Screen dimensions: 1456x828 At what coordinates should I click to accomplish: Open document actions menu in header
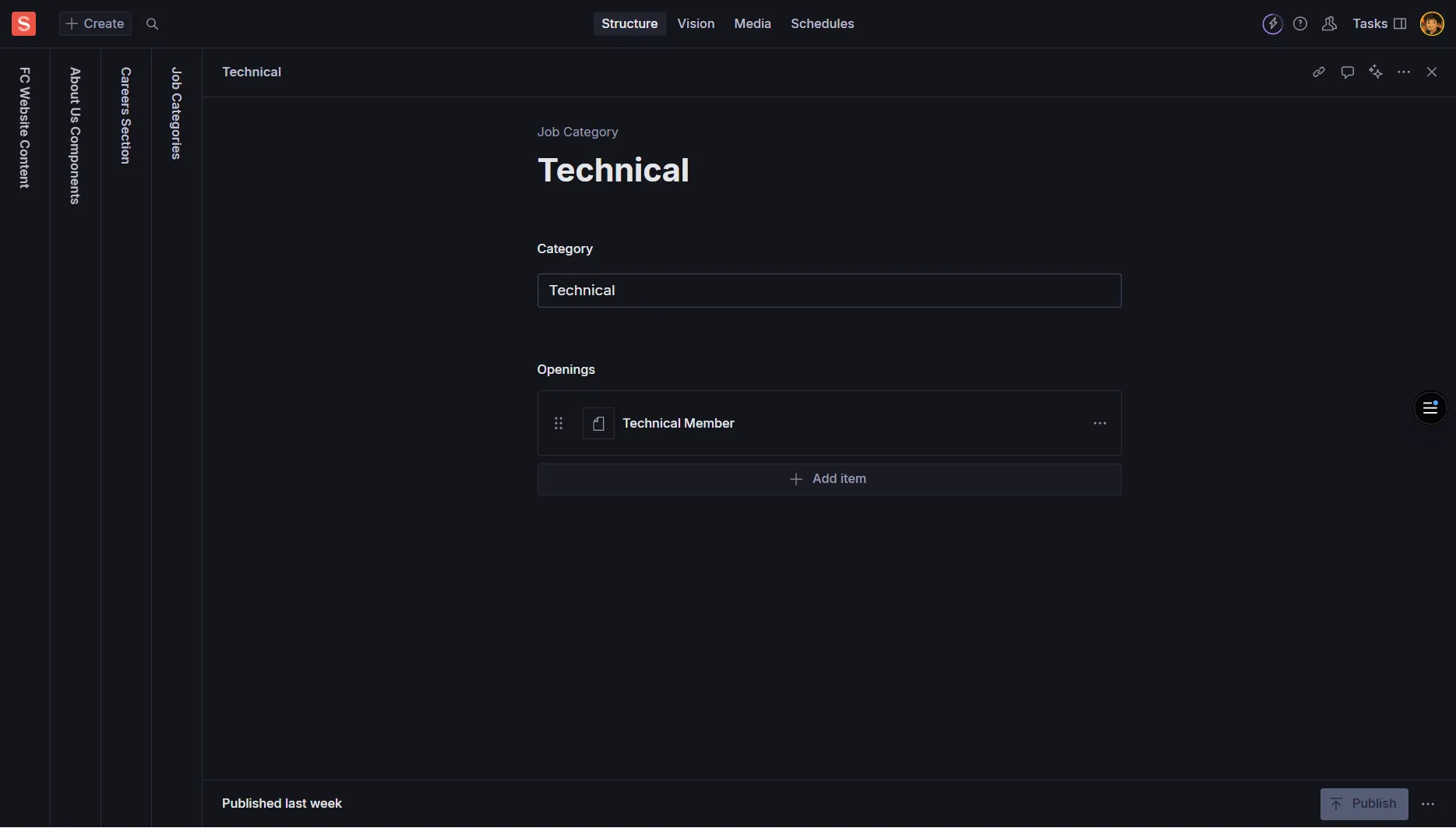click(1404, 72)
